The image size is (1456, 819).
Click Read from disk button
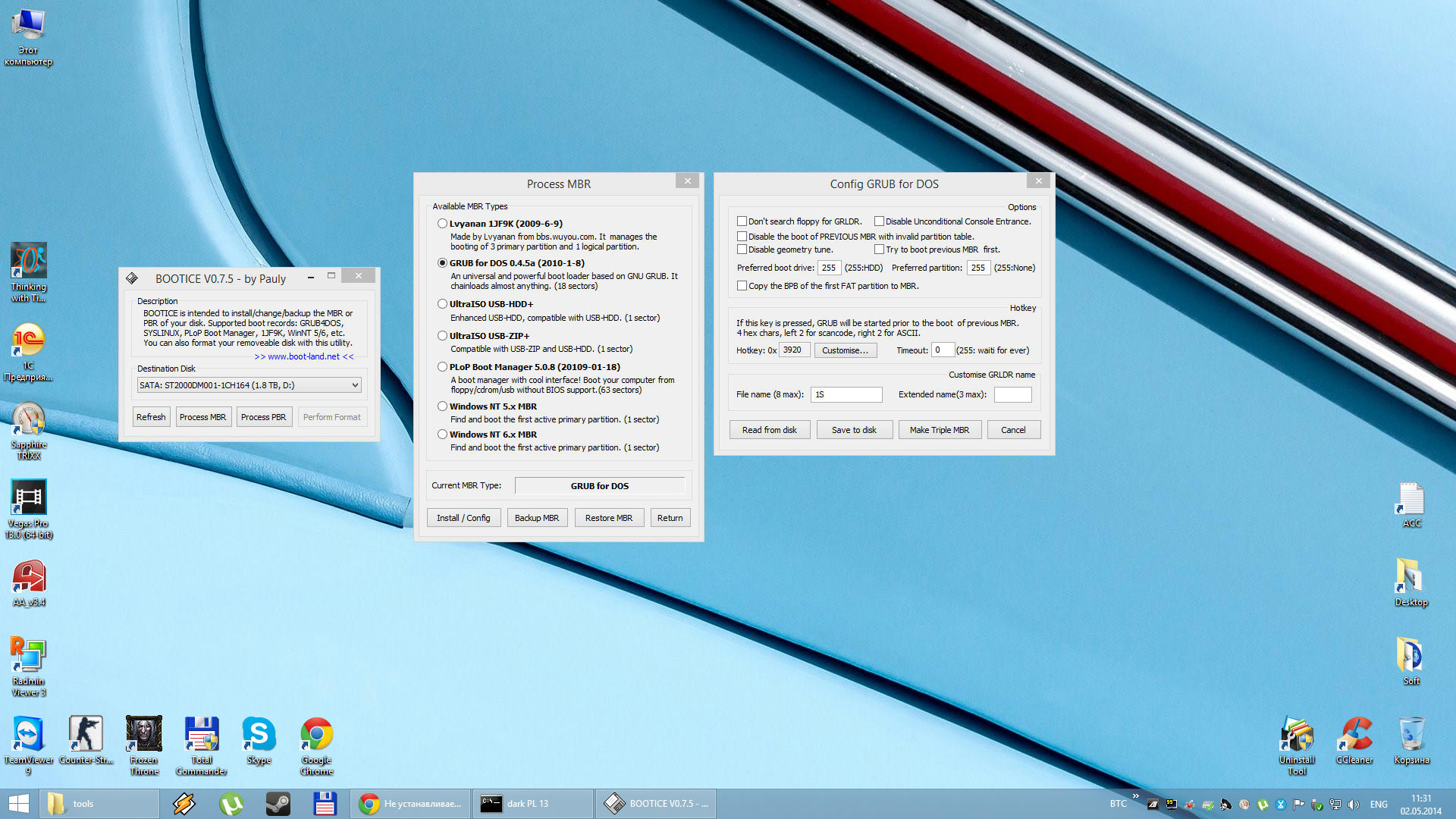(x=770, y=430)
